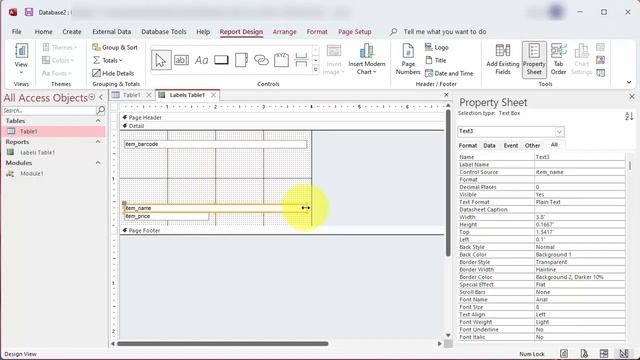Toggle the Property Sheet button
The width and height of the screenshot is (640, 360).
(534, 59)
